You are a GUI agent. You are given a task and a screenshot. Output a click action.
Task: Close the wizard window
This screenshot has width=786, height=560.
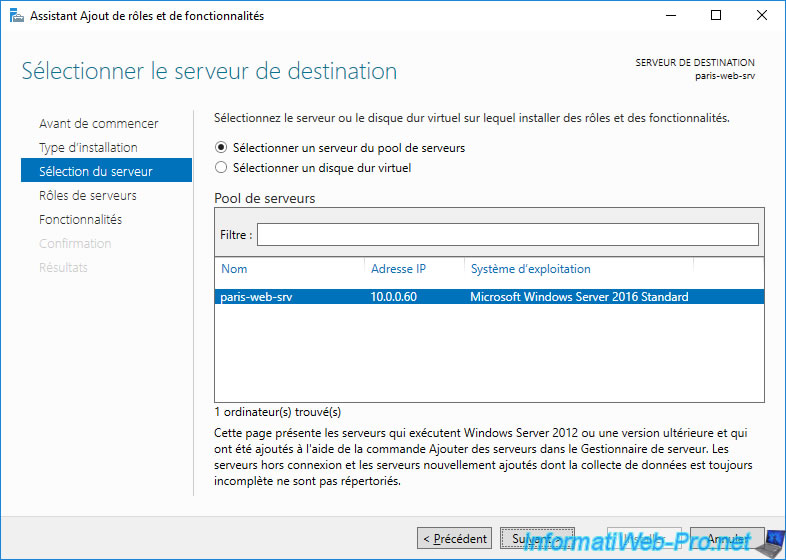point(761,16)
